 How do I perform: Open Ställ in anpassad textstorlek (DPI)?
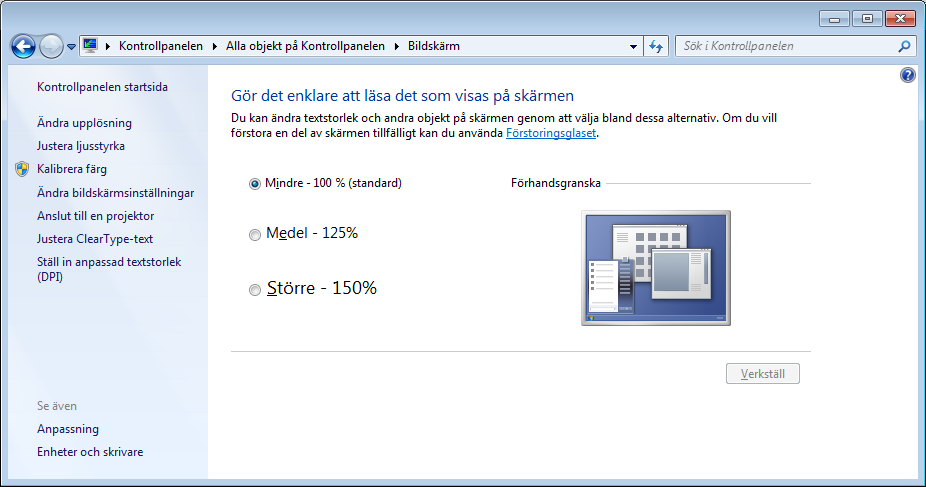tap(109, 269)
